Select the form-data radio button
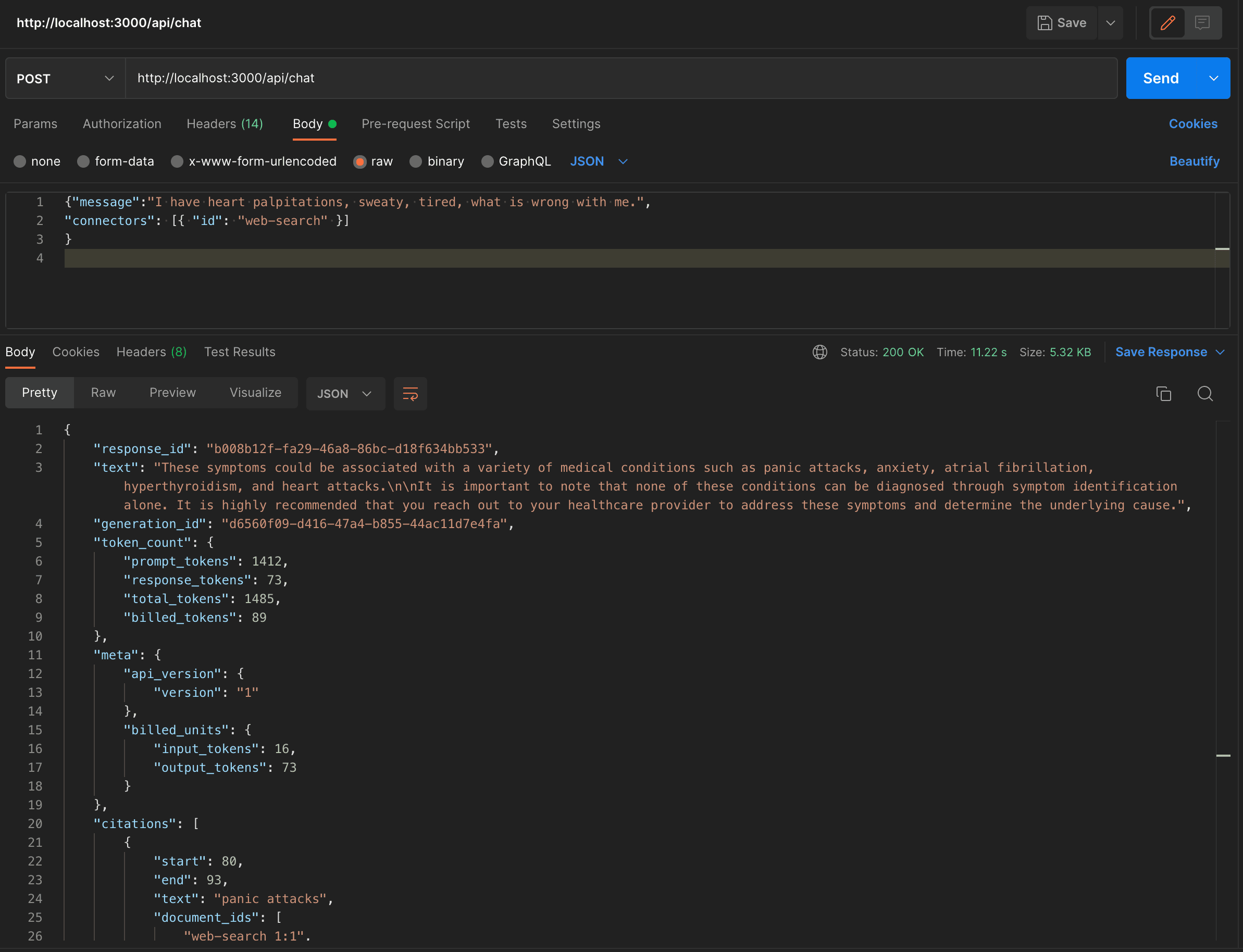Screen dimensions: 1243x952 83,161
